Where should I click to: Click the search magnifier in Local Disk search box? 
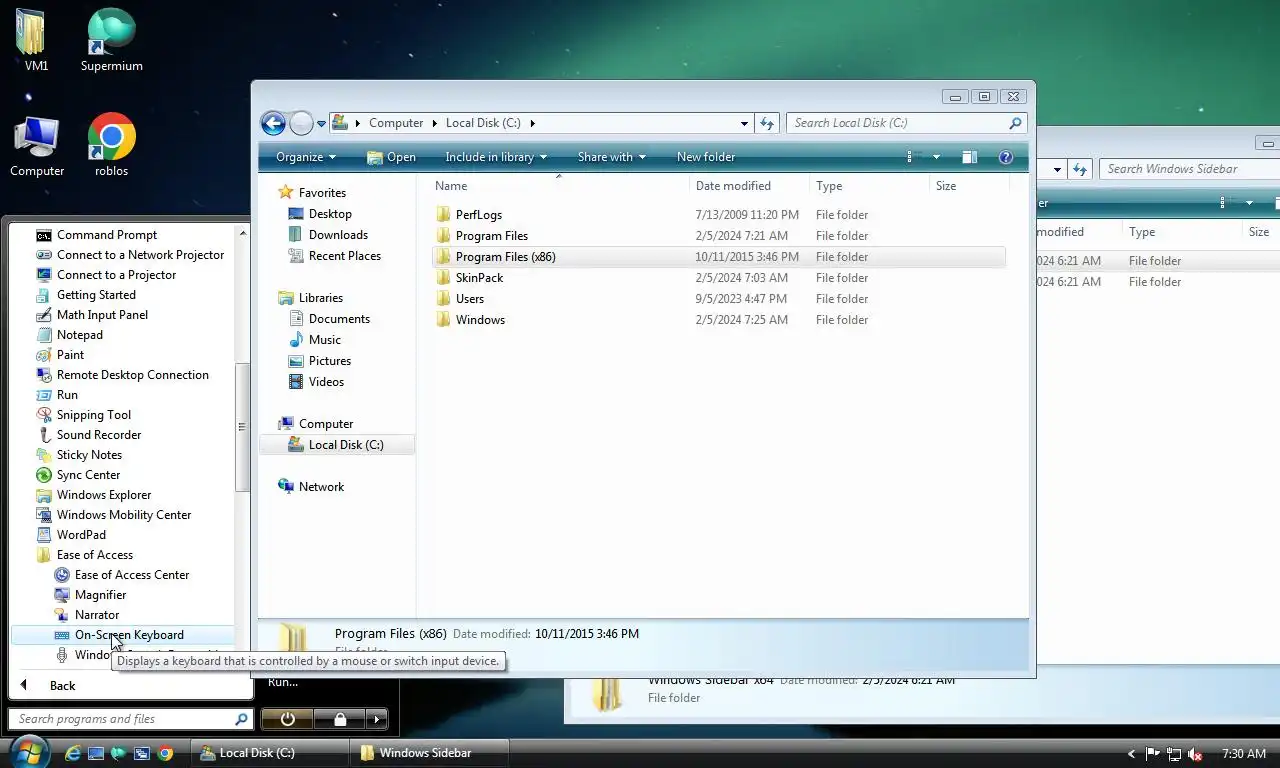coord(1016,123)
